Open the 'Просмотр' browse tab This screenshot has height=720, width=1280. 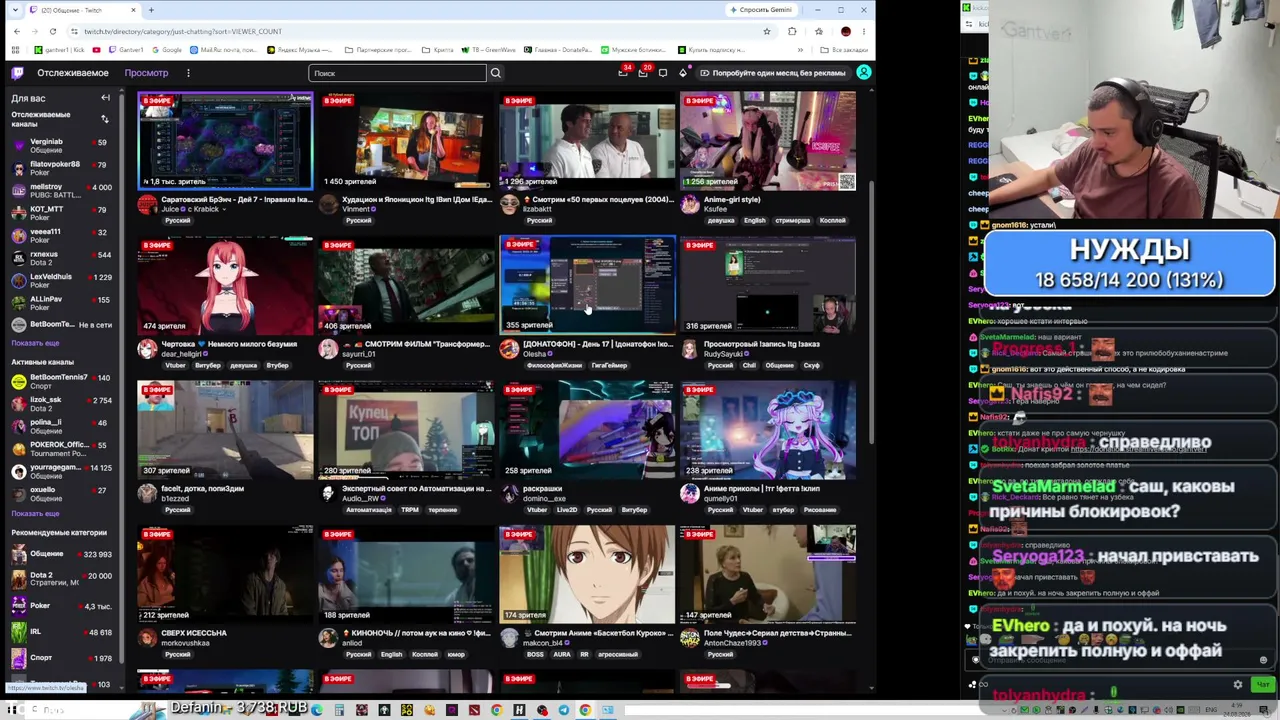[146, 73]
